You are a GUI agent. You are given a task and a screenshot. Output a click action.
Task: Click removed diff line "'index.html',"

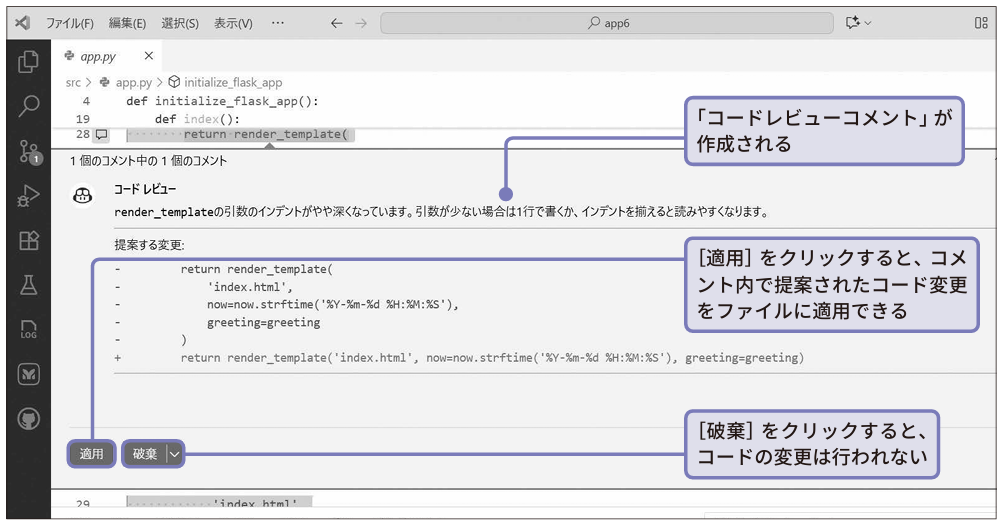pos(250,287)
